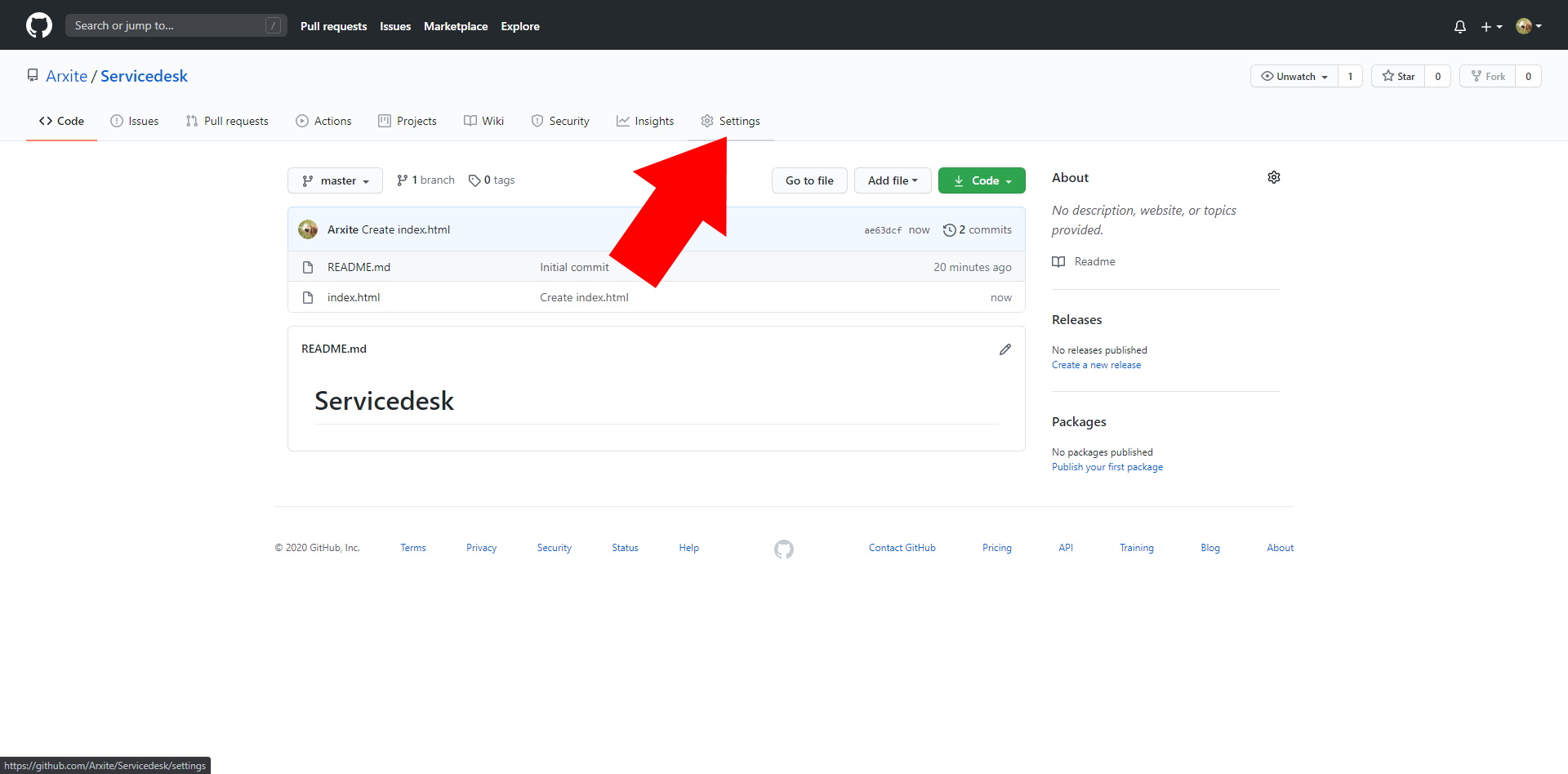Open the Pricing footer link
The image size is (1568, 774).
[996, 548]
